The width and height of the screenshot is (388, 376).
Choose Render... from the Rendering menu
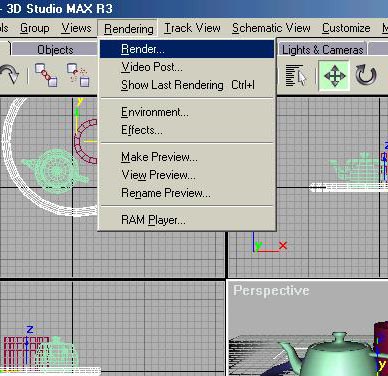pyautogui.click(x=187, y=49)
